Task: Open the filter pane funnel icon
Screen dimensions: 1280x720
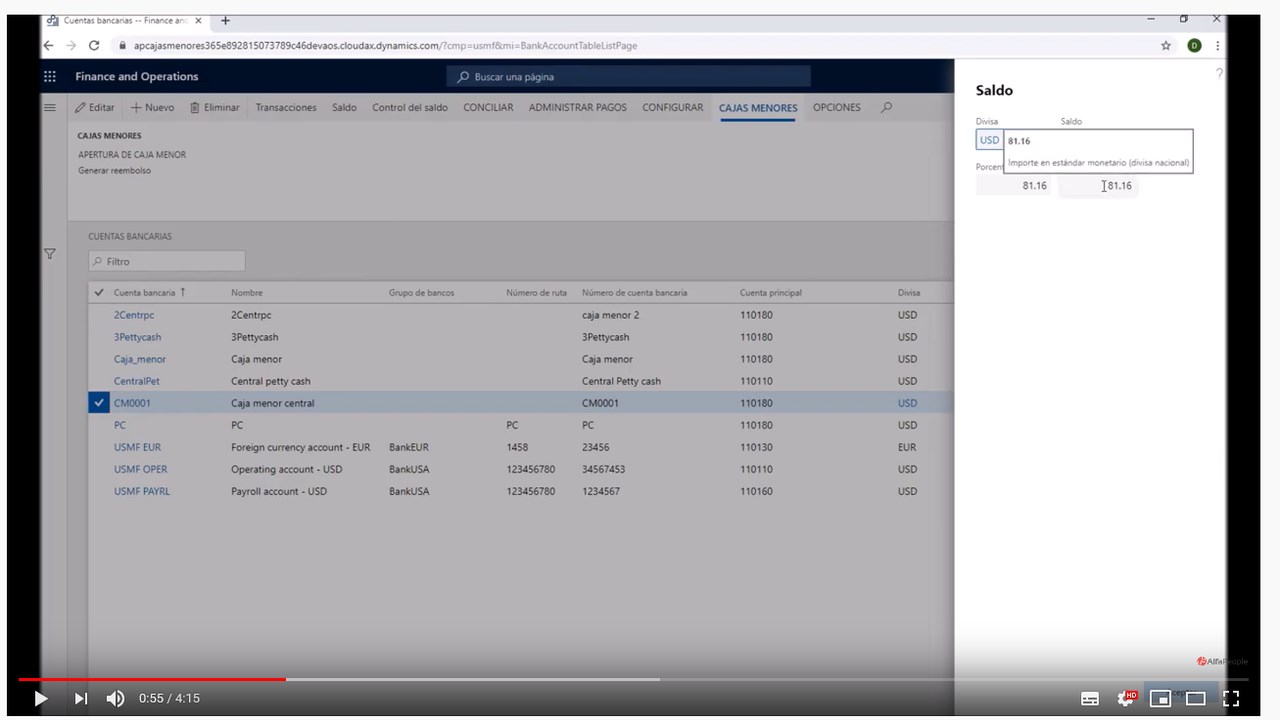Action: point(50,254)
